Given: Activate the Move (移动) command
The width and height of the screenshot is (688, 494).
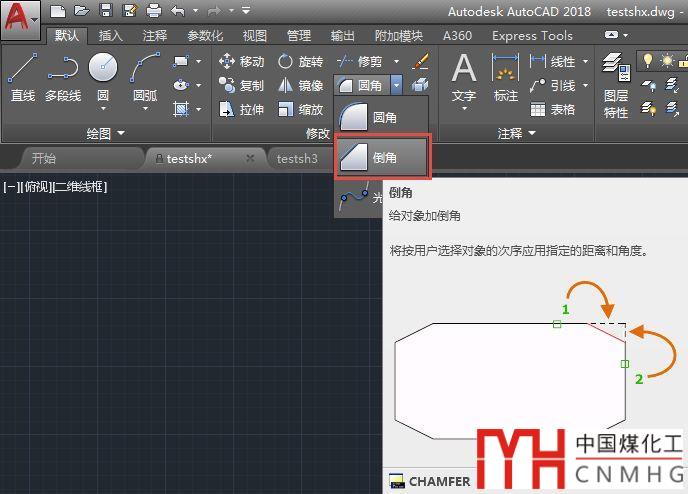Looking at the screenshot, I should (241, 61).
